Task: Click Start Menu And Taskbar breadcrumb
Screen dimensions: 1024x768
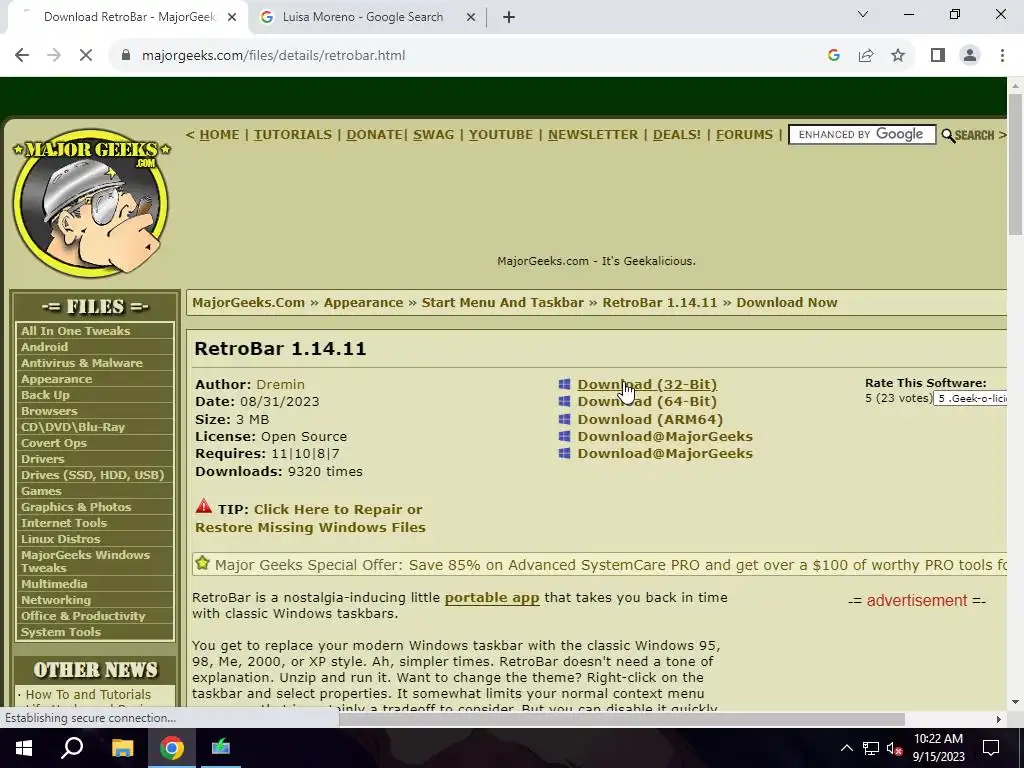Action: tap(503, 302)
